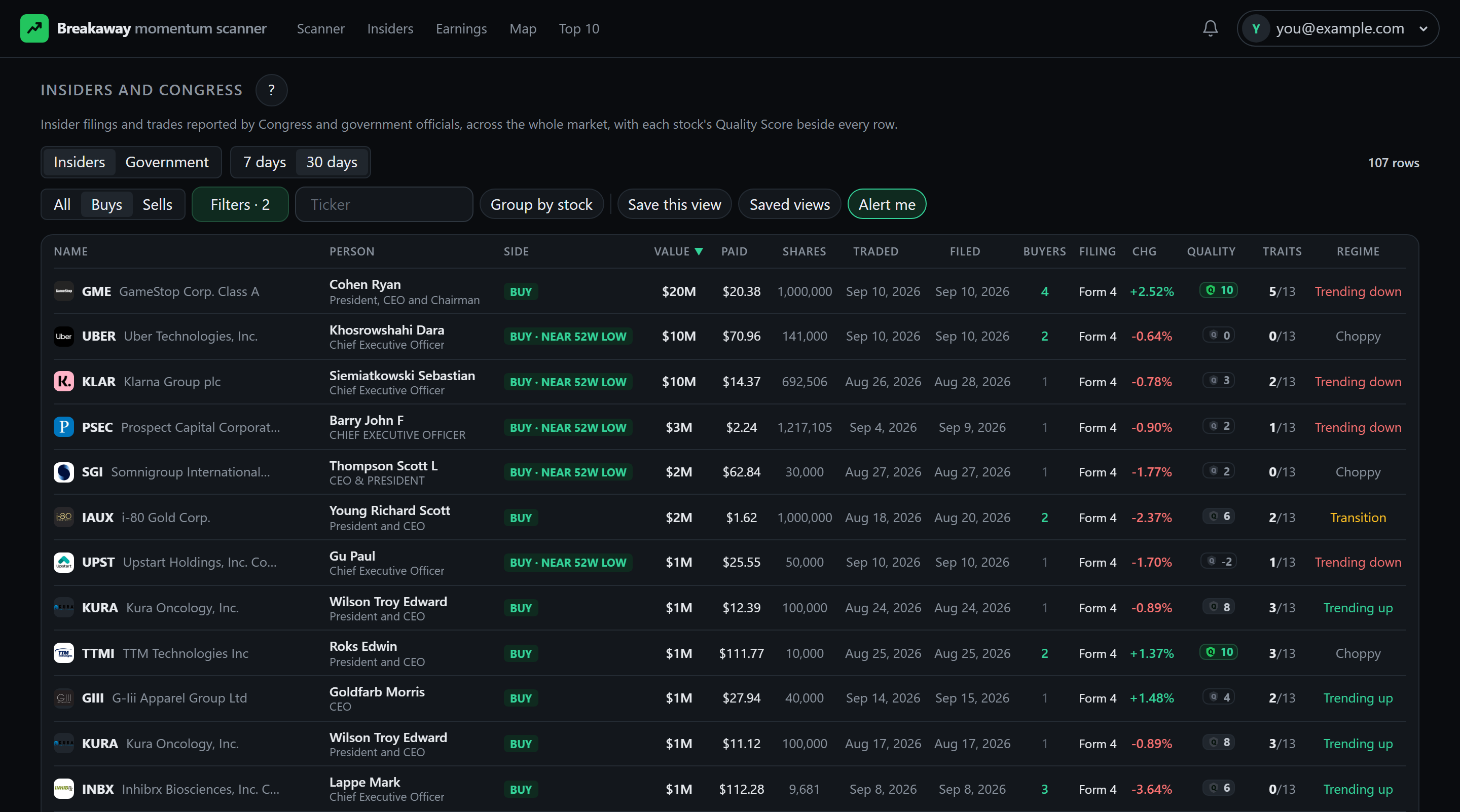Click the Prospect Capital P logo
This screenshot has height=812, width=1460.
[63, 427]
